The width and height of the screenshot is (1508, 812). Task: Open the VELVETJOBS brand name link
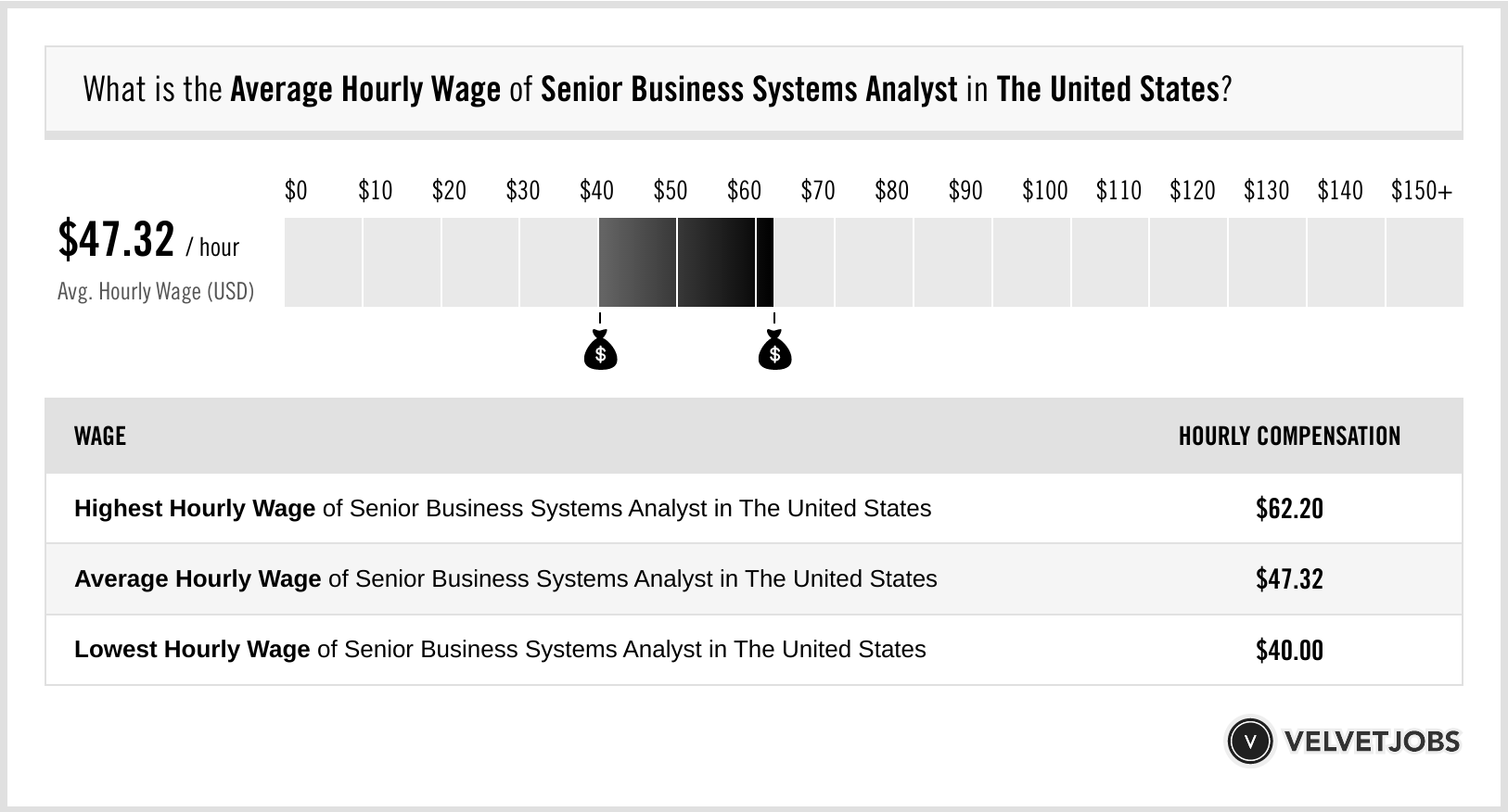(1372, 742)
